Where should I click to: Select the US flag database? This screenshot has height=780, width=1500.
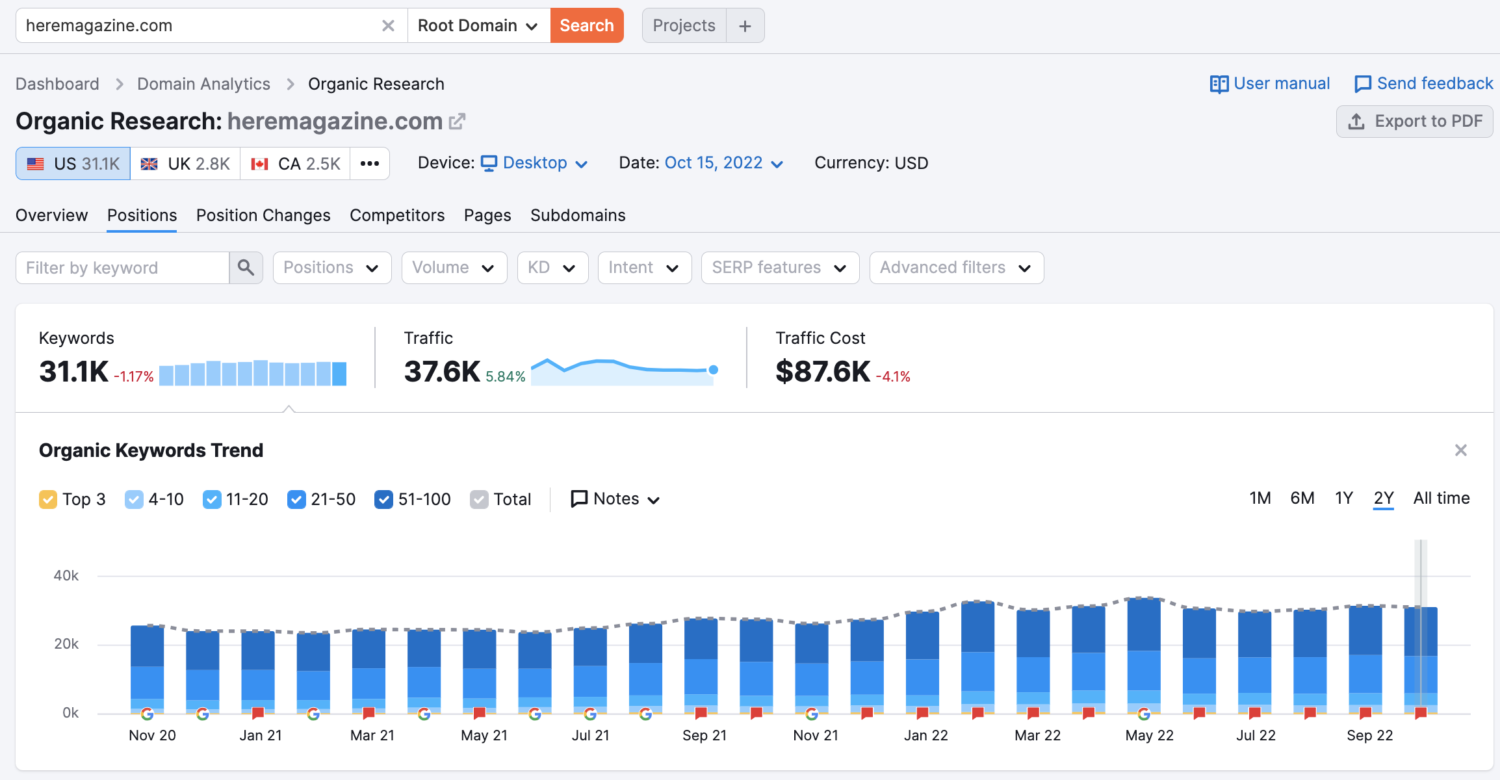coord(73,163)
